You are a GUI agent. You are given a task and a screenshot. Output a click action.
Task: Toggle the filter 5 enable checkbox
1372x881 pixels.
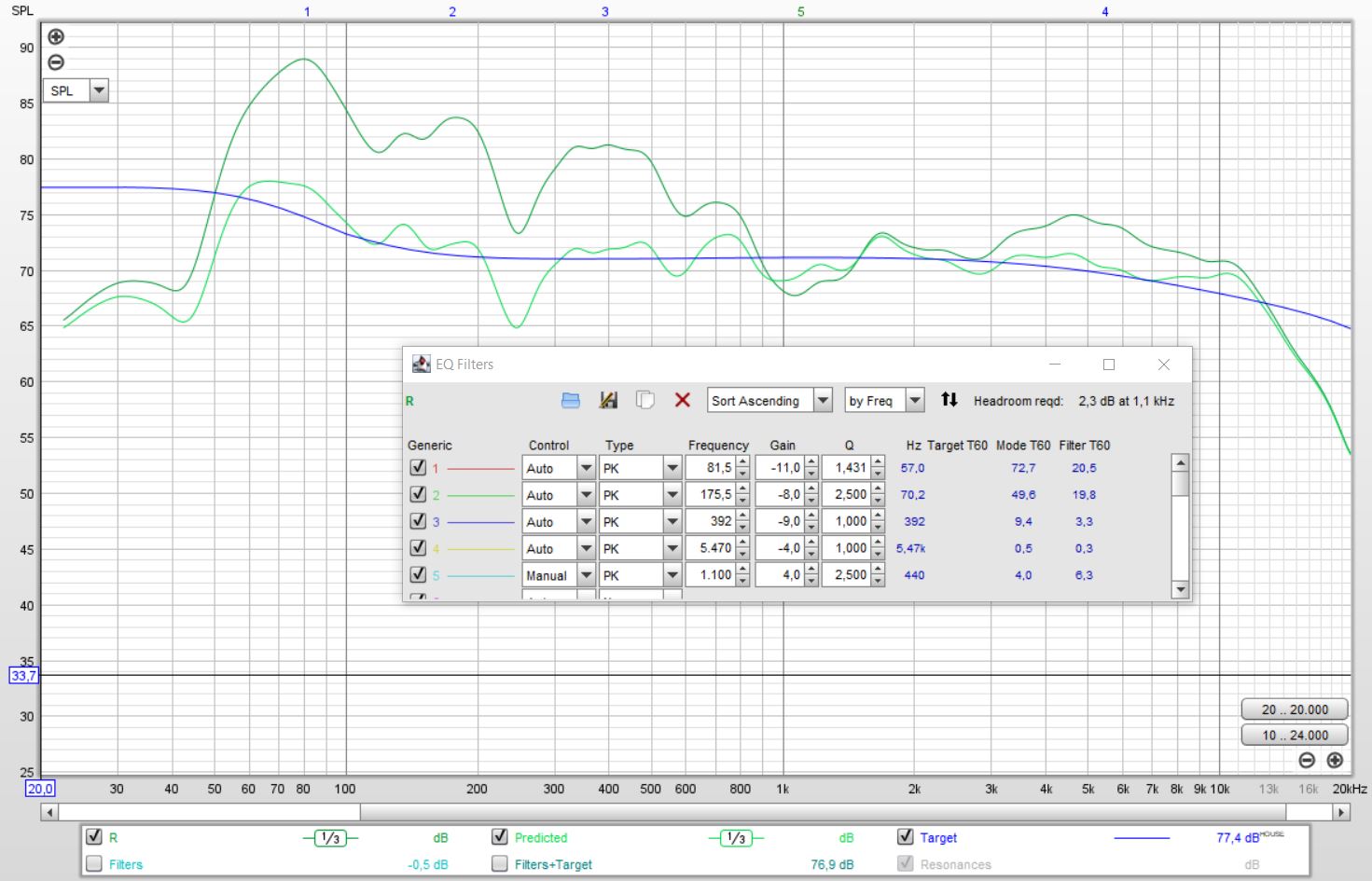click(x=418, y=574)
